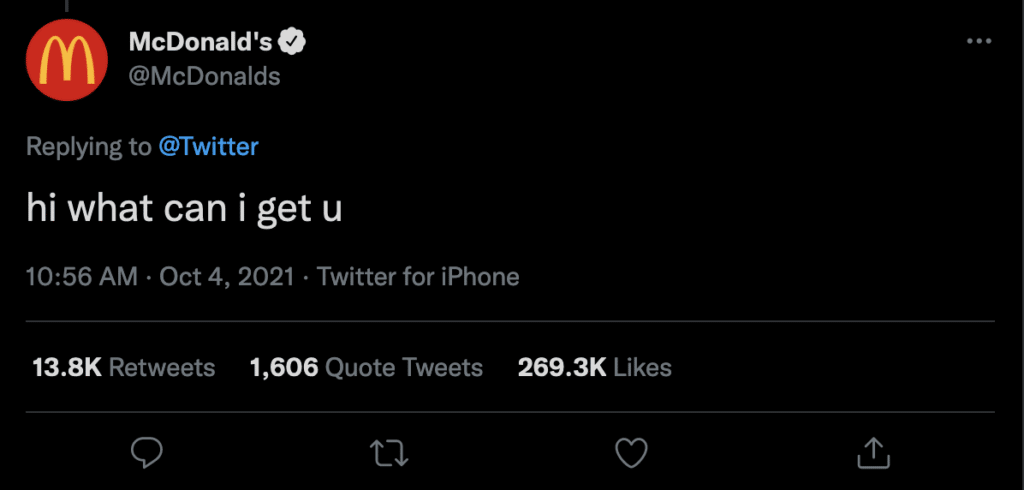Click the reply speech bubble icon
This screenshot has height=490, width=1024.
pyautogui.click(x=147, y=453)
